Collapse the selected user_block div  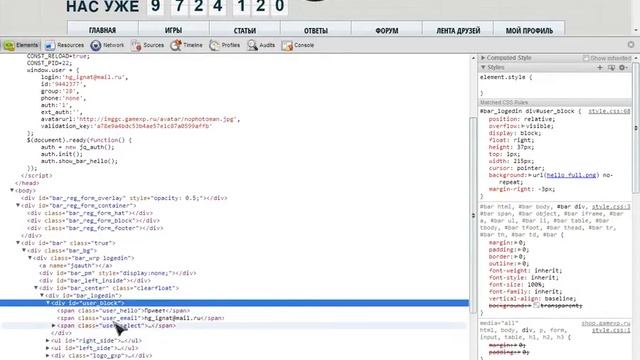coord(48,303)
